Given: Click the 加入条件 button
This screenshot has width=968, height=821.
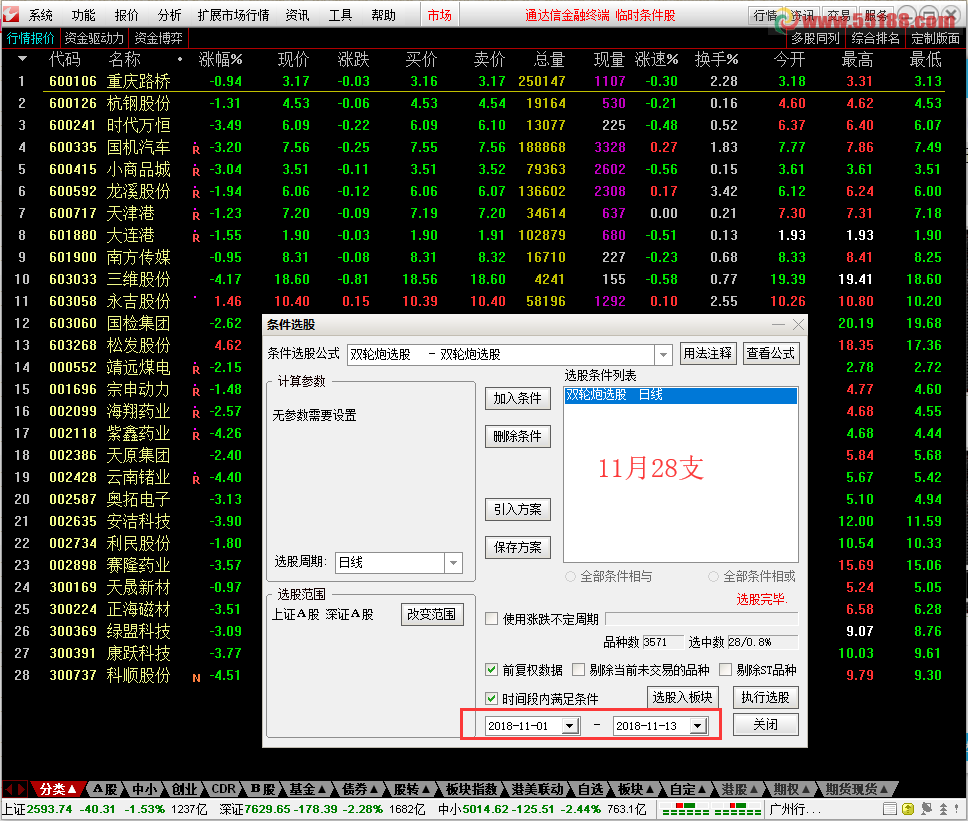Looking at the screenshot, I should [517, 398].
